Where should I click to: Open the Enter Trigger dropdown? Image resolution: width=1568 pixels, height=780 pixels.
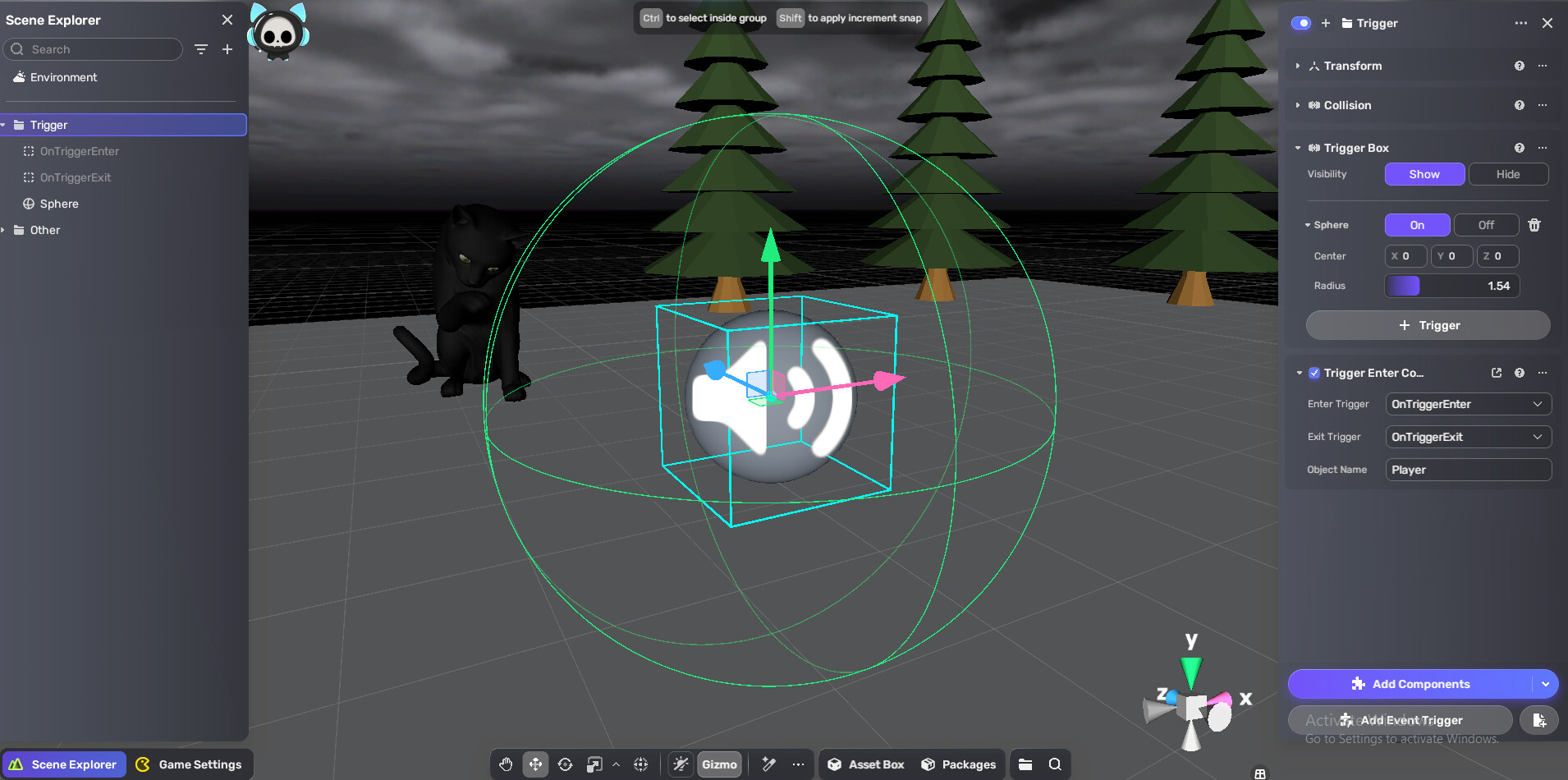(x=1468, y=404)
